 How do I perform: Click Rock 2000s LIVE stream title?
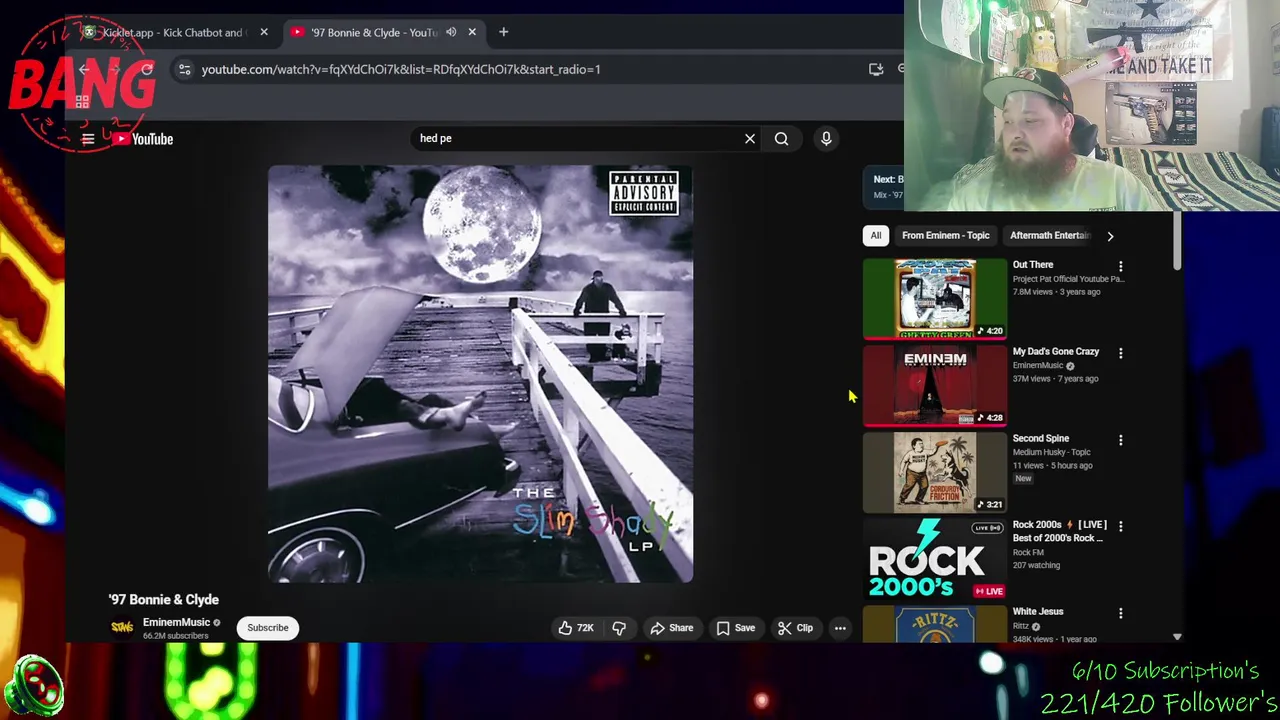[1059, 531]
